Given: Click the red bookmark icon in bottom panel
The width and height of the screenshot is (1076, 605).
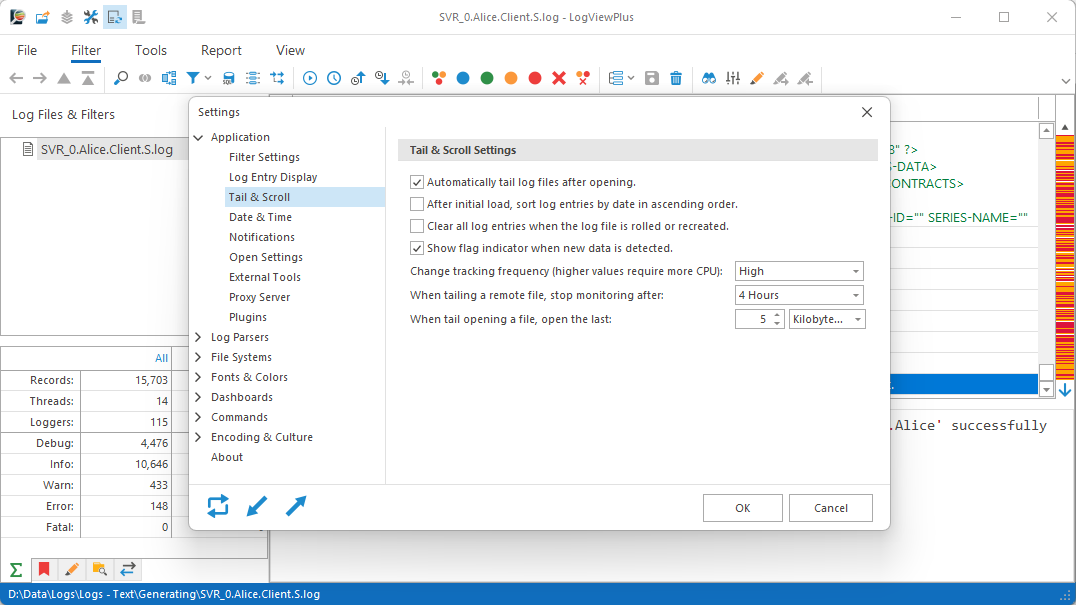Looking at the screenshot, I should [44, 569].
